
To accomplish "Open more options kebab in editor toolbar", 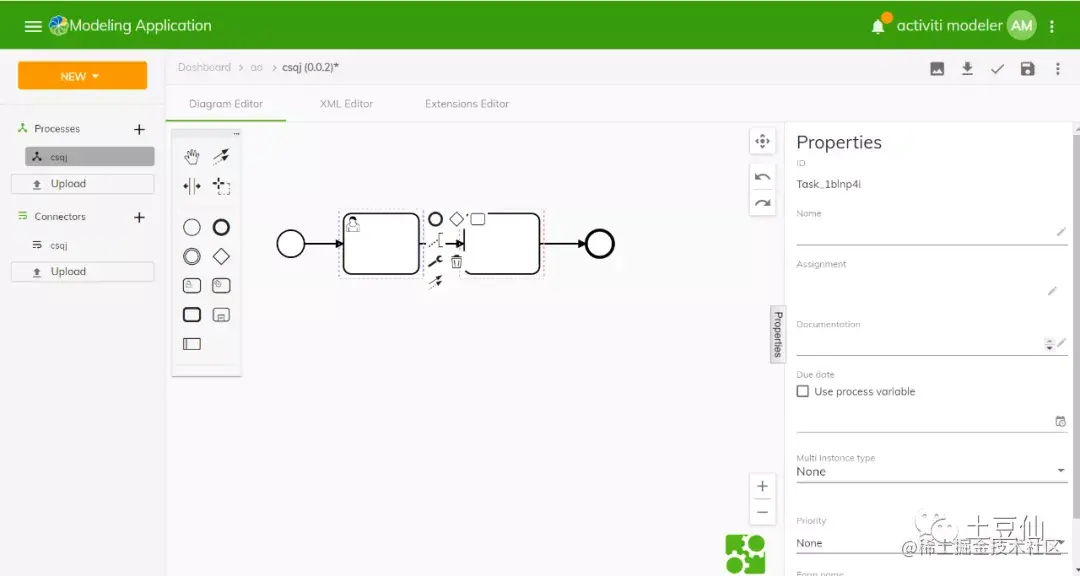I will (x=1058, y=69).
